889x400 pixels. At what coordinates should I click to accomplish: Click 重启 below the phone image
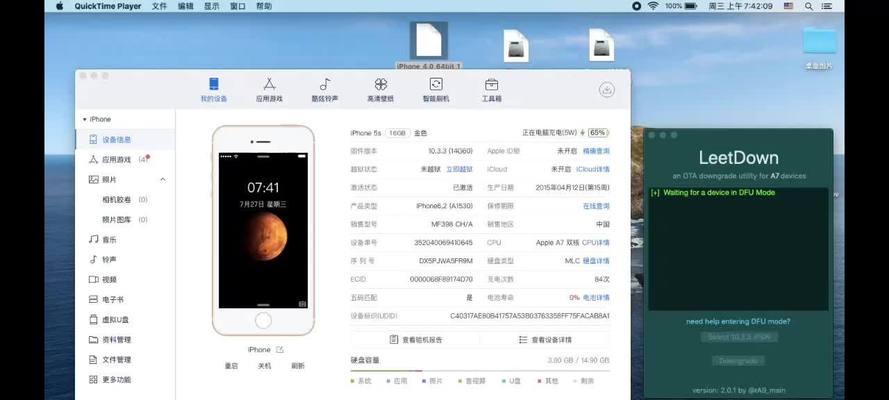pyautogui.click(x=231, y=366)
